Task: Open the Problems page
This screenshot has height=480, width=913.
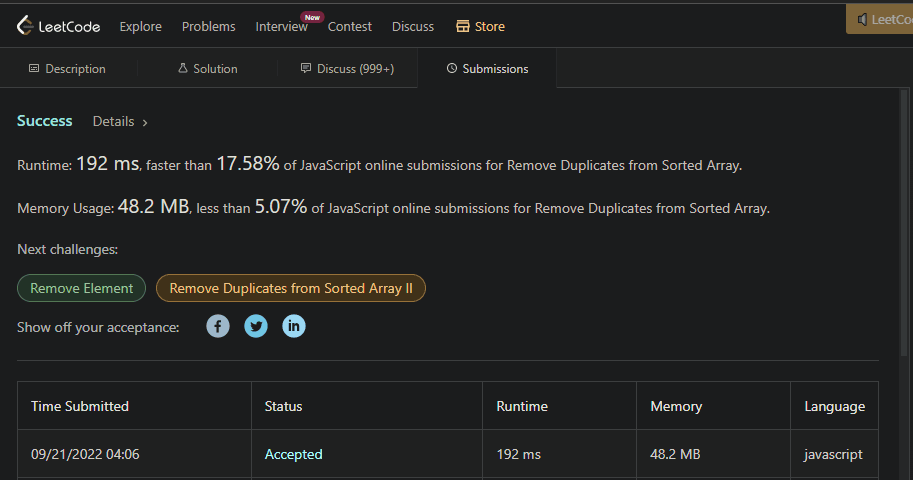Action: (x=208, y=26)
